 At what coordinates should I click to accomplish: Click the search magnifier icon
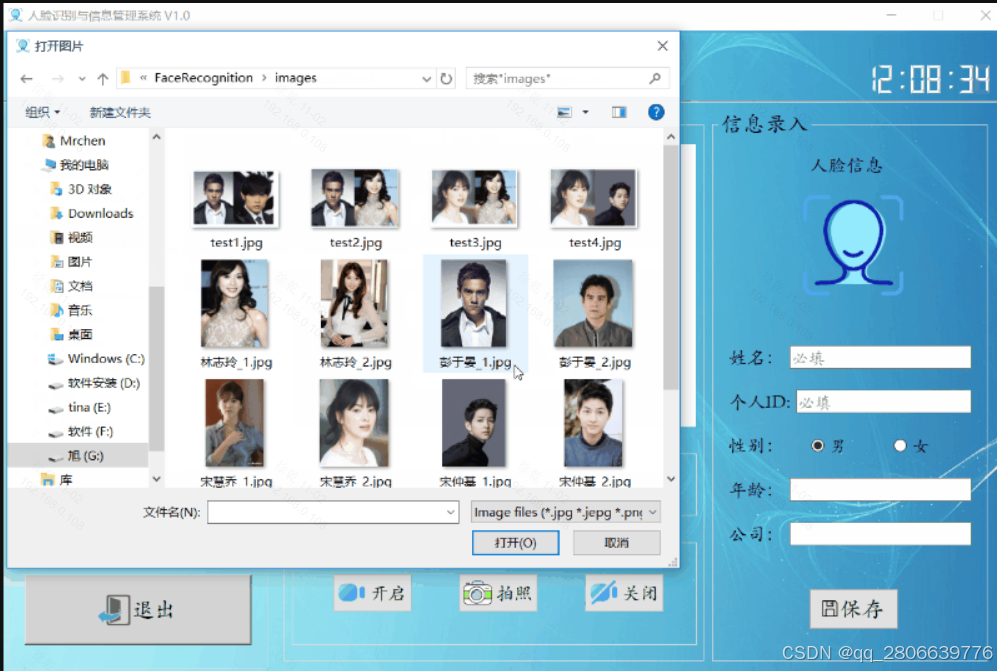coord(655,78)
